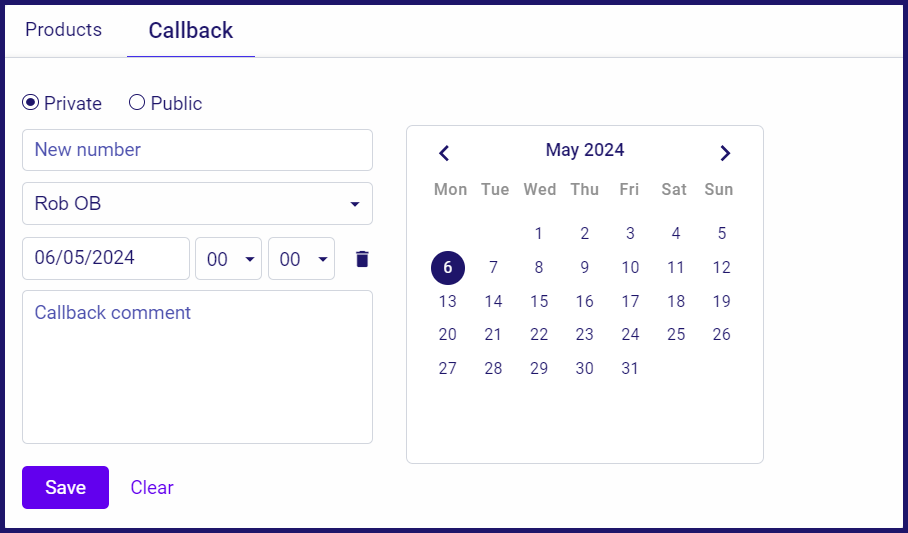Focus the New number field
The width and height of the screenshot is (908, 533).
coord(197,150)
